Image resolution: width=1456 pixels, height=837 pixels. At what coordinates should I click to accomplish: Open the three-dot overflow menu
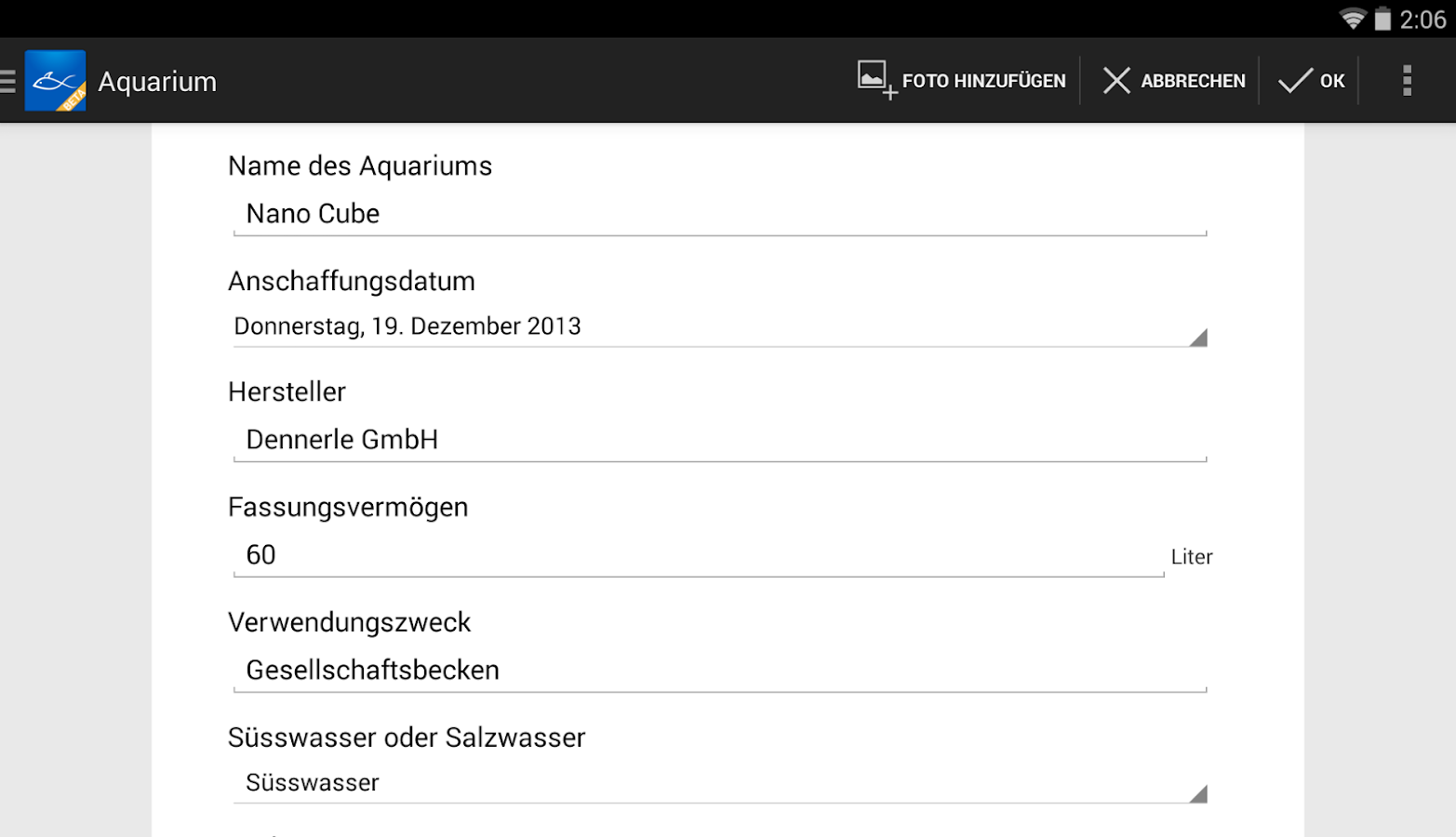pyautogui.click(x=1407, y=81)
